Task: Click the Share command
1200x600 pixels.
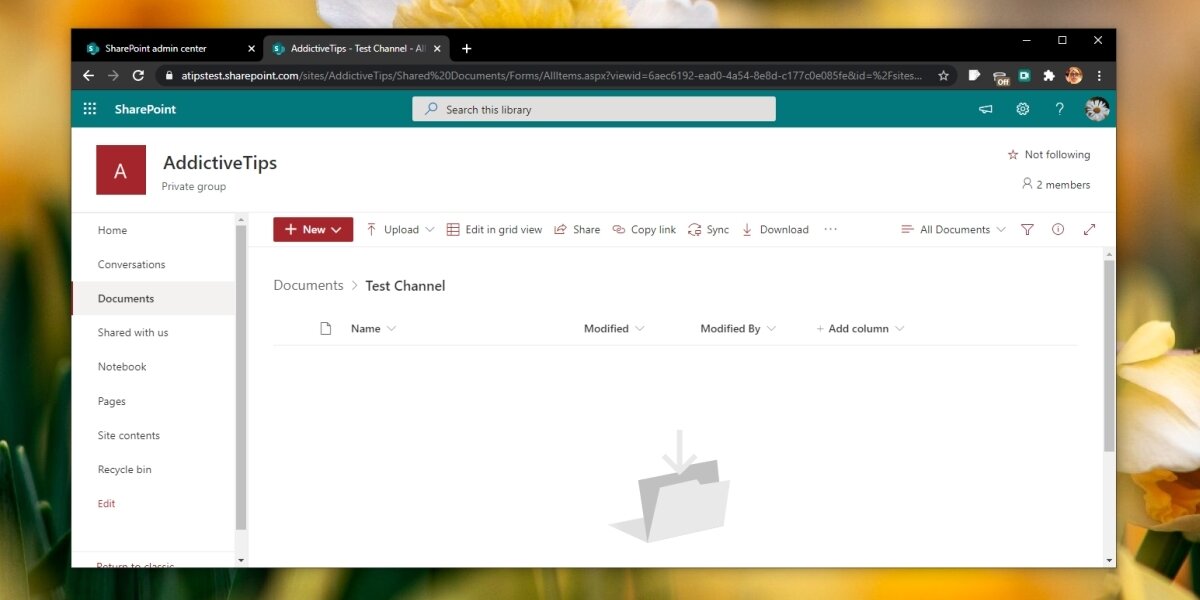Action: pyautogui.click(x=577, y=229)
